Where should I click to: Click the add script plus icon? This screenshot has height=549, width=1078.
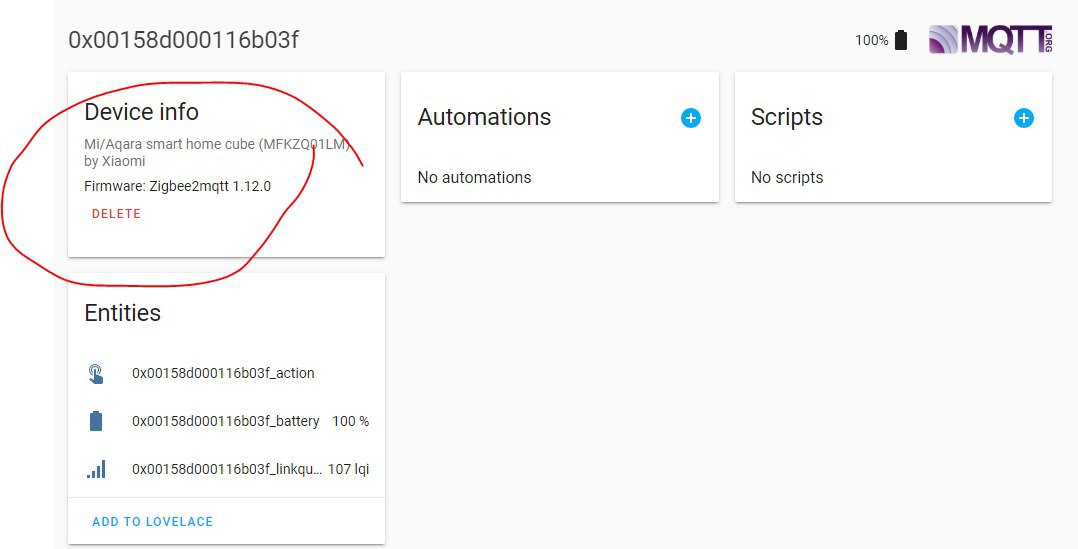1023,118
